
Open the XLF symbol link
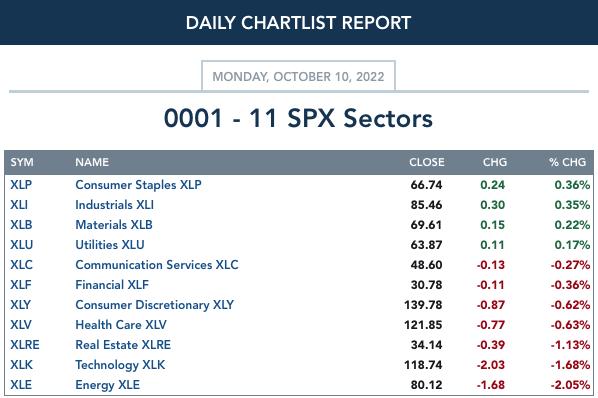[21, 285]
